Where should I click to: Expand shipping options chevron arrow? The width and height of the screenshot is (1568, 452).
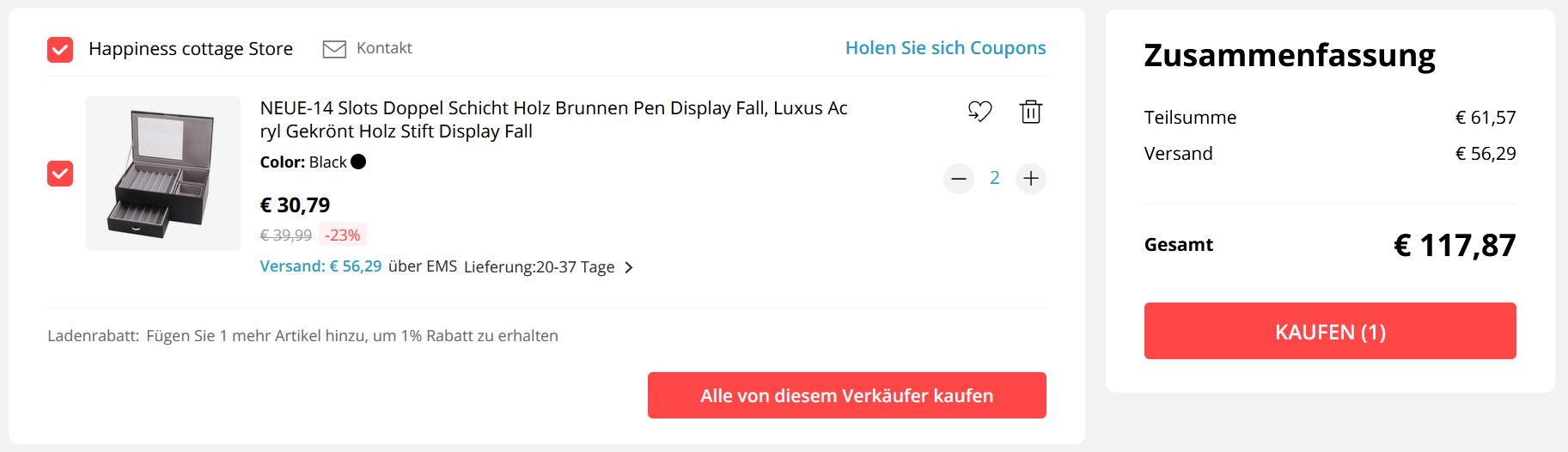tap(629, 267)
